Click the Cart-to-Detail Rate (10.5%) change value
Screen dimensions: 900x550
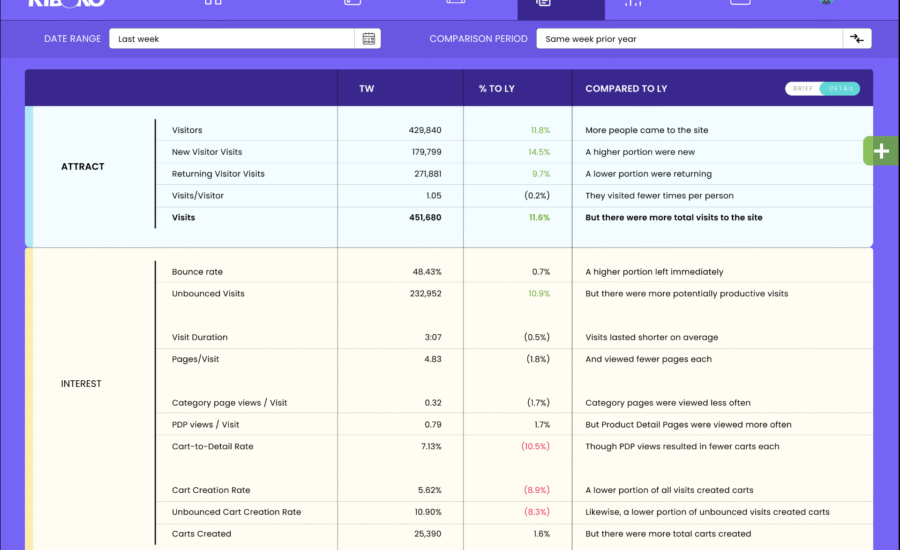535,447
